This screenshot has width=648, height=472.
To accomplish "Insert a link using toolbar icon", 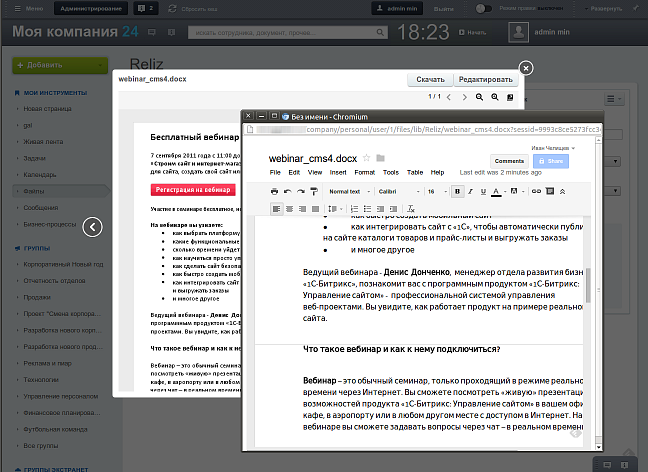I will (536, 191).
